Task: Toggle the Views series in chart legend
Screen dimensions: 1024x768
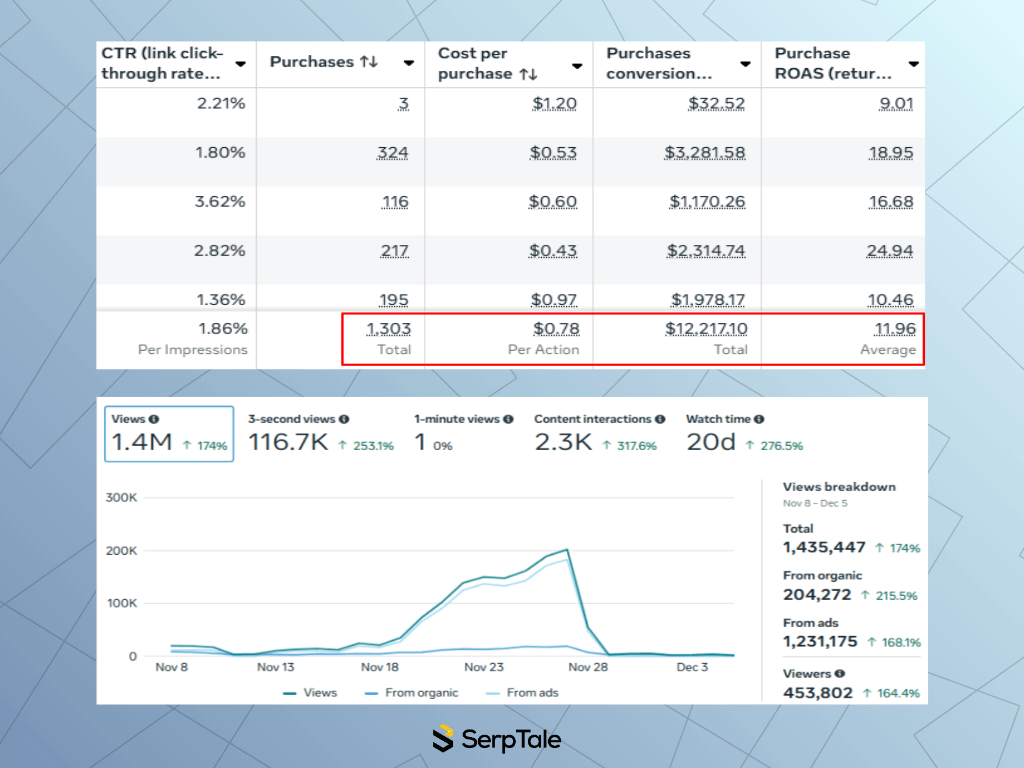Action: click(x=310, y=693)
